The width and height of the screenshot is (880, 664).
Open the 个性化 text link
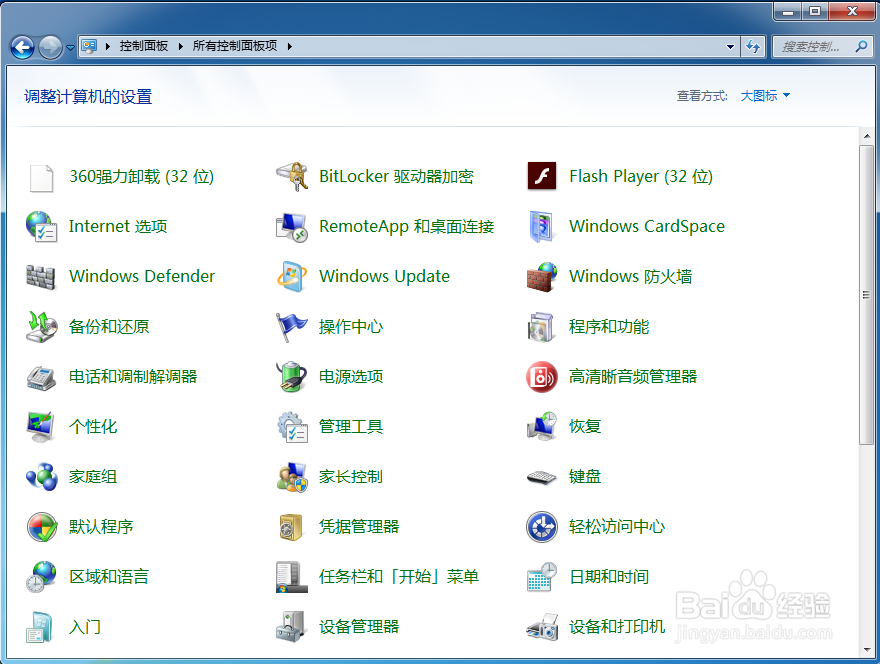tap(93, 427)
